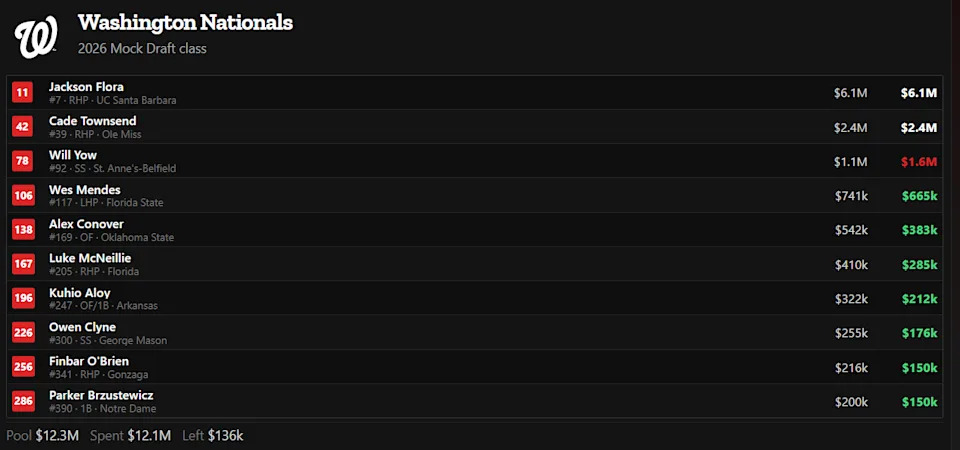This screenshot has height=450, width=960.
Task: Open Jackson Flora's player name
Action: (x=86, y=87)
